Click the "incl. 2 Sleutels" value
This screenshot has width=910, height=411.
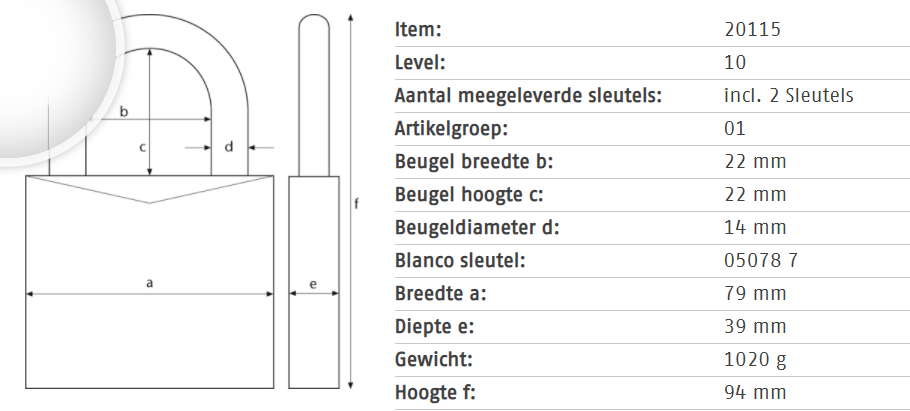coord(788,95)
